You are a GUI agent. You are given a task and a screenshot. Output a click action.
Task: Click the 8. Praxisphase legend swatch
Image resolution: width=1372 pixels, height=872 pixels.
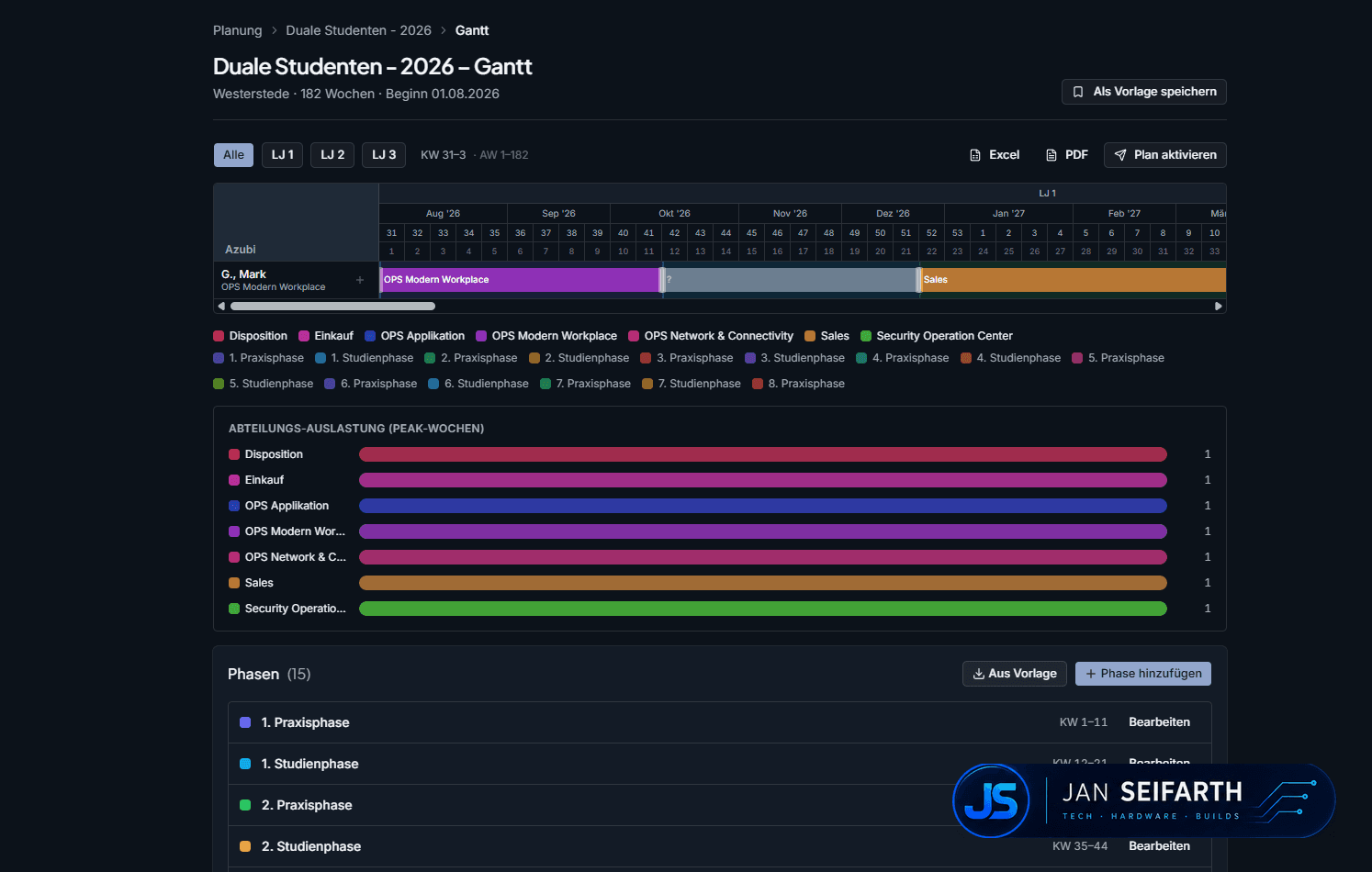click(758, 384)
